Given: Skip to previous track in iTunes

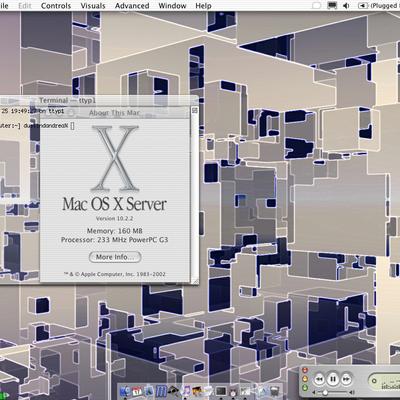Looking at the screenshot, I should (x=319, y=379).
